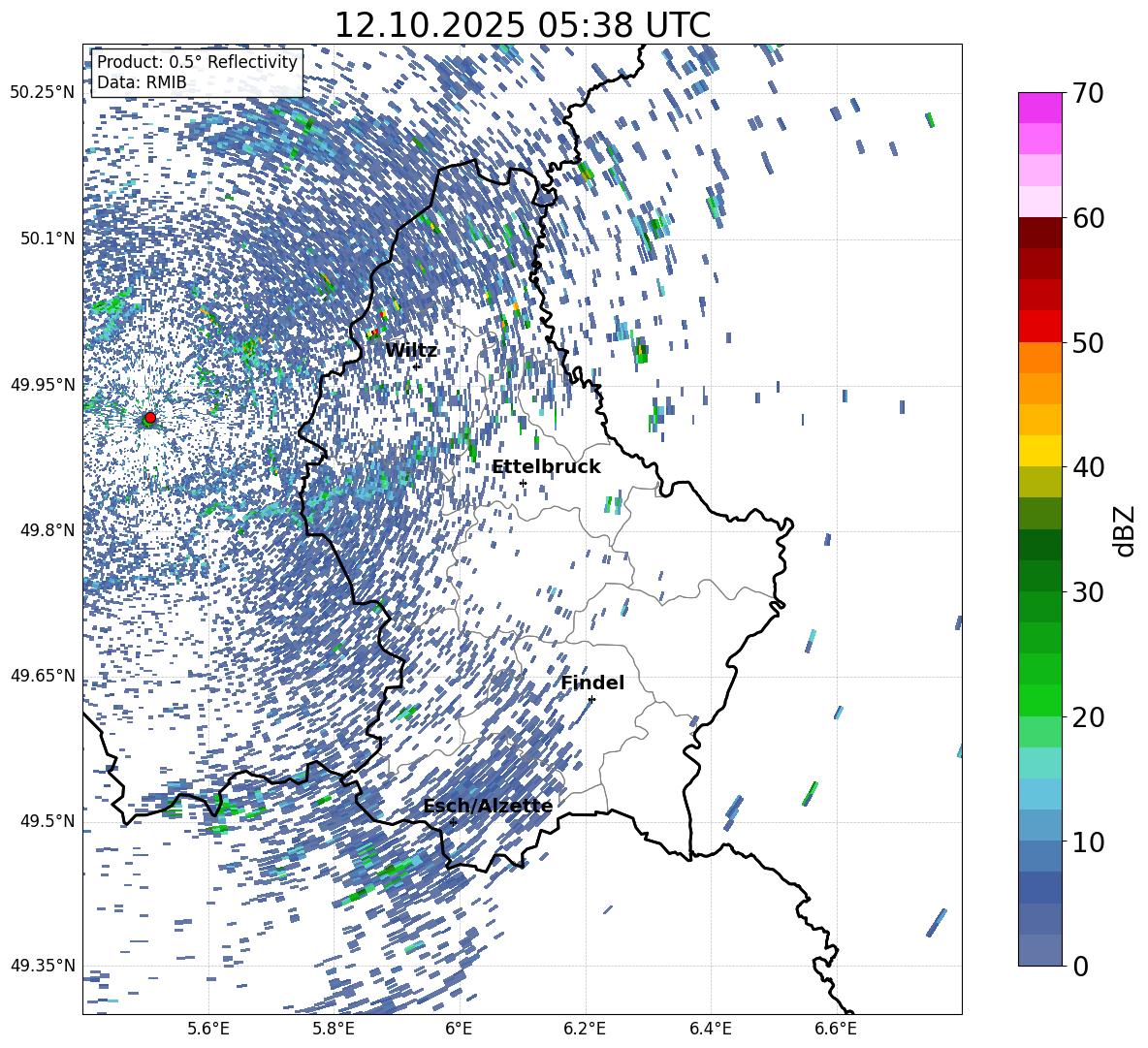Pick the bright green colorbar band above 20
Viewport: 1148px width, 1048px height.
coord(1039,701)
